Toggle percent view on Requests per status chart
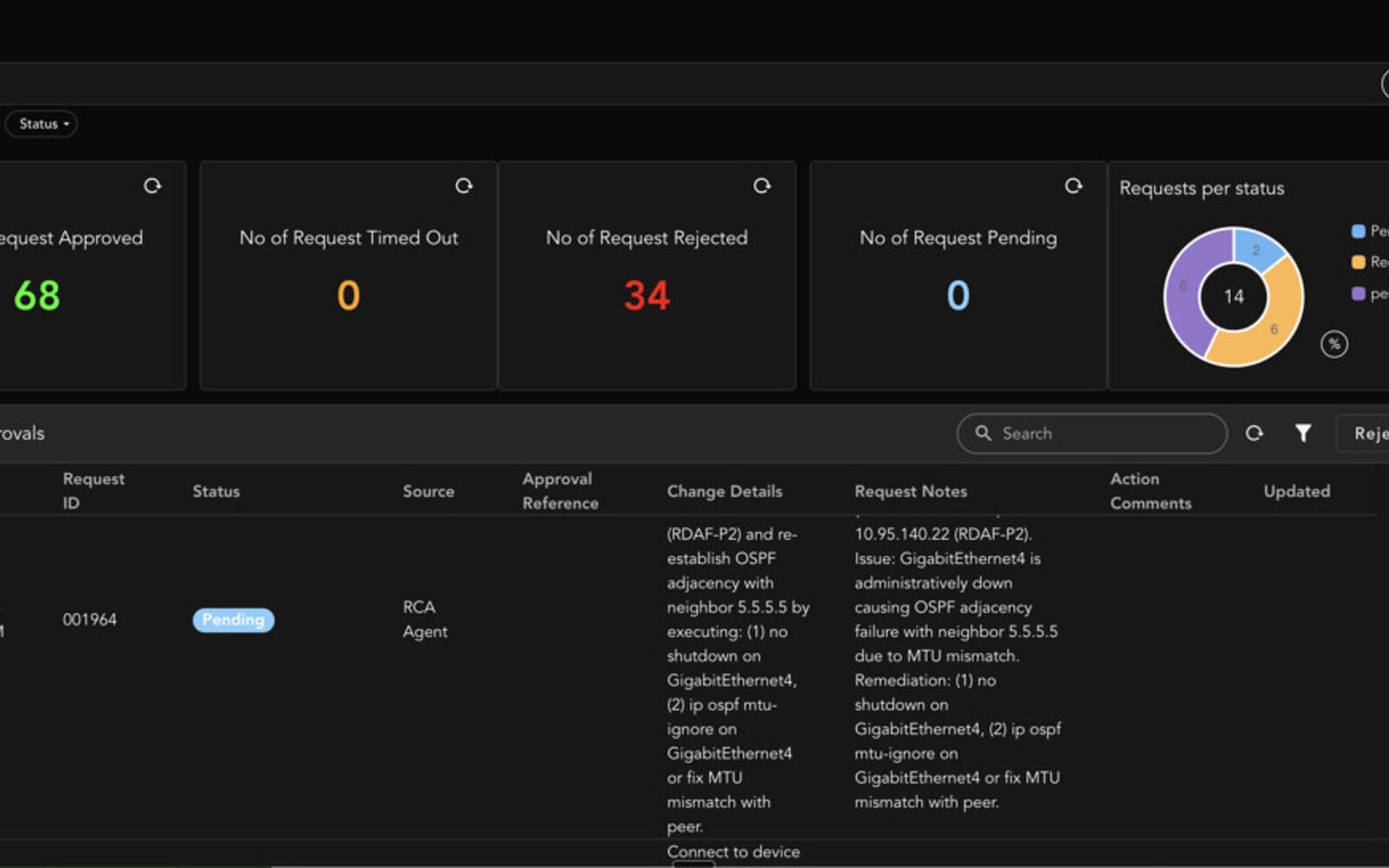The width and height of the screenshot is (1389, 868). [1334, 345]
